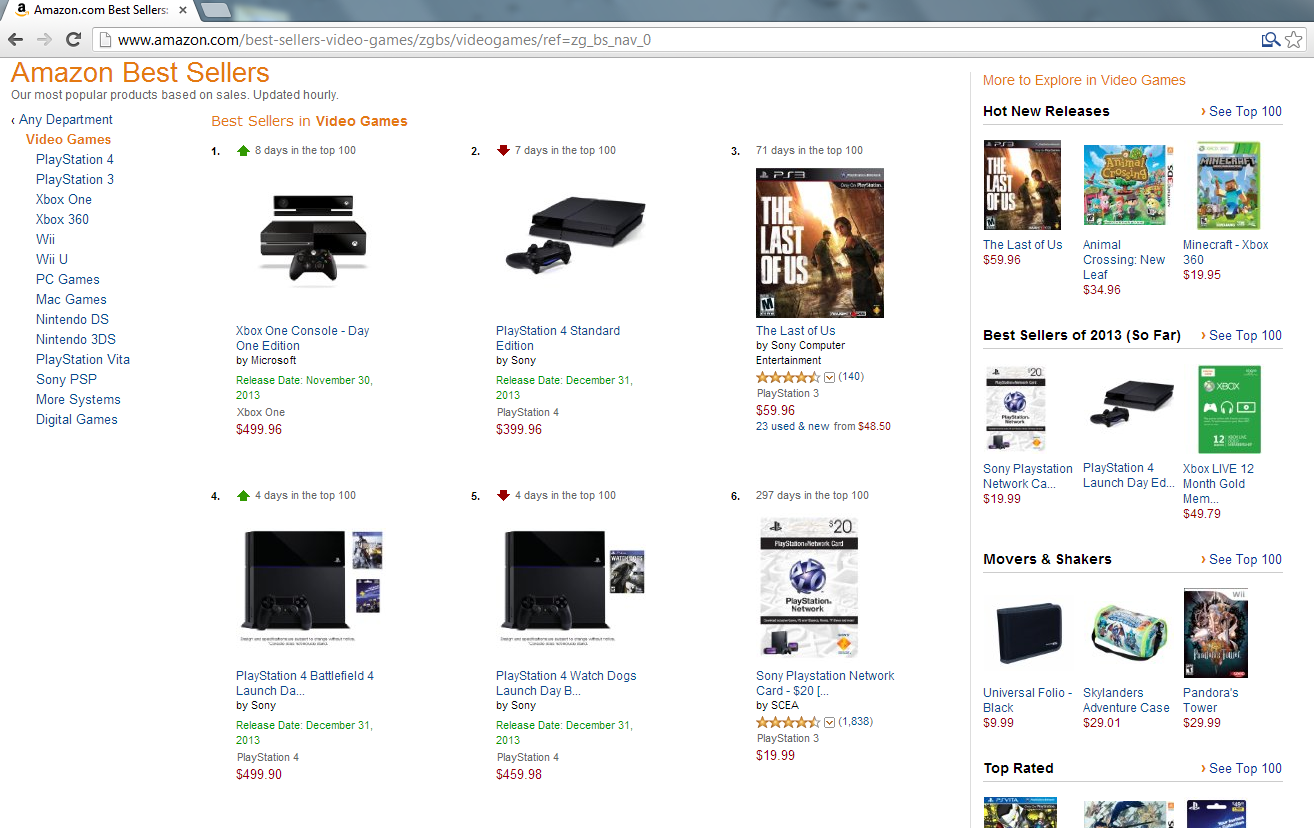Click the browser reload icon

[73, 40]
